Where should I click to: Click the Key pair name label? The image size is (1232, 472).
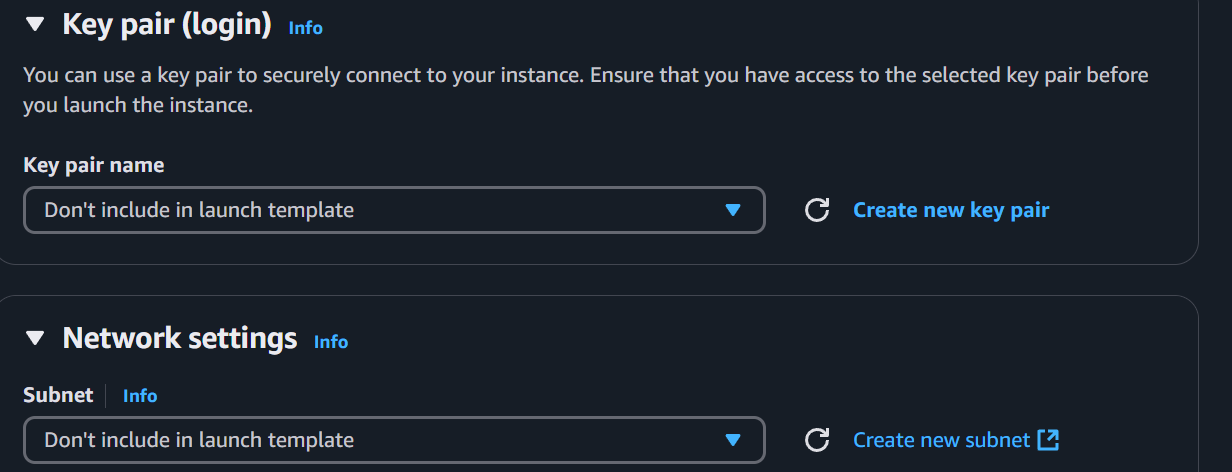point(94,166)
